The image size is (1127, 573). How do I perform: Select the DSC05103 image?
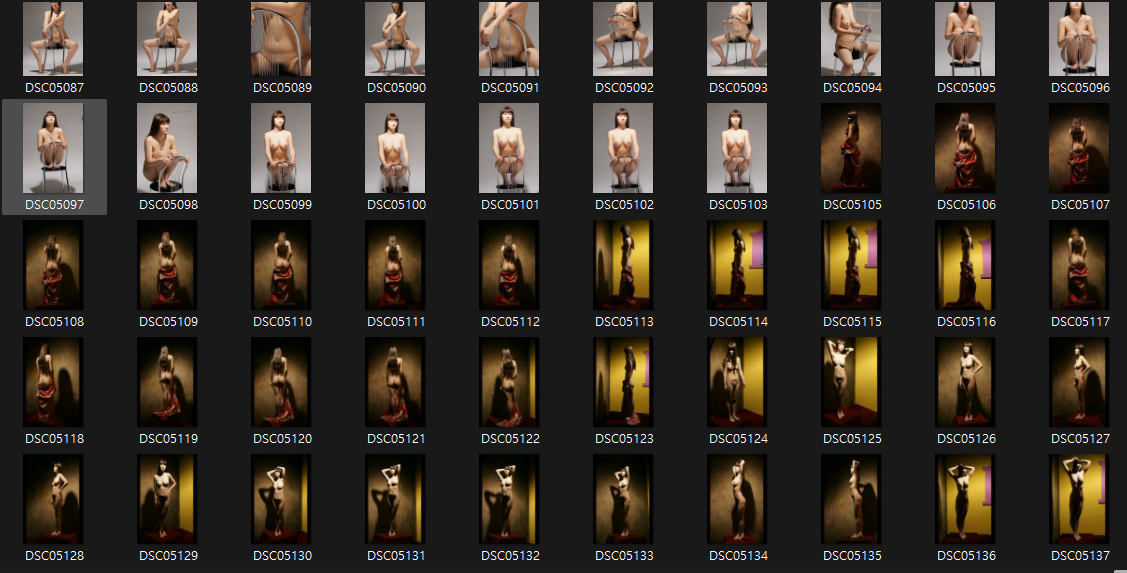(738, 148)
